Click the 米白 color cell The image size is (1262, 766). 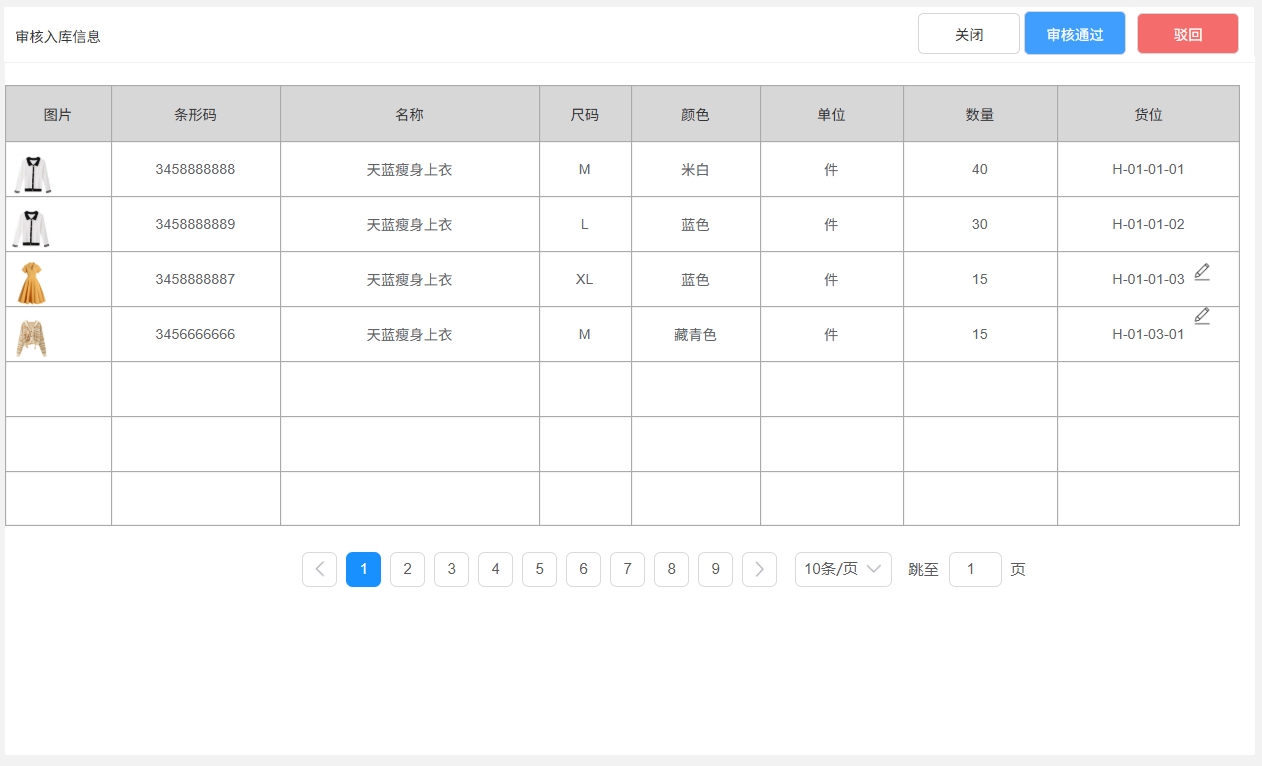point(695,169)
